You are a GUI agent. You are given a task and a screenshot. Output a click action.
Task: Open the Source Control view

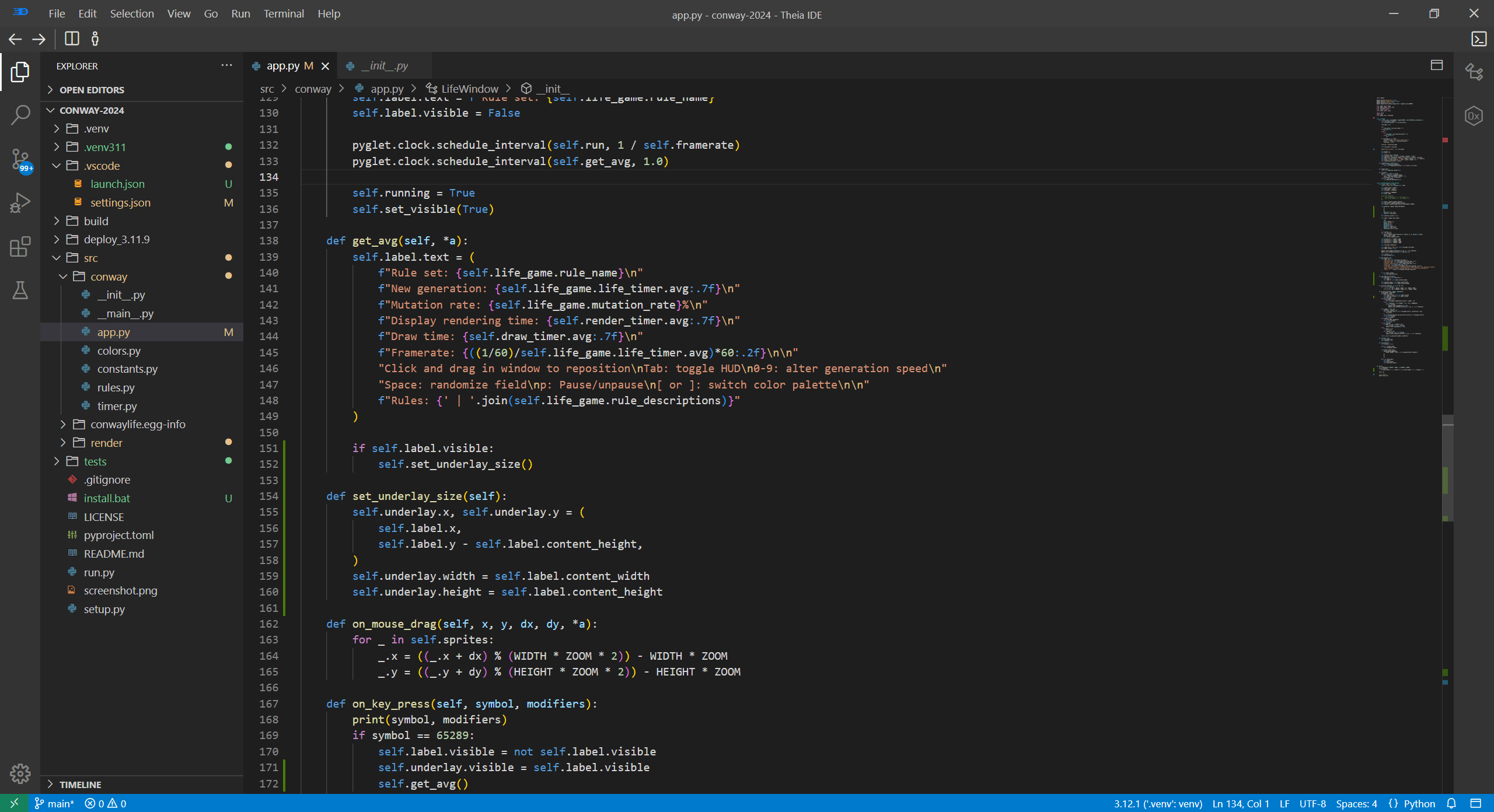tap(19, 159)
